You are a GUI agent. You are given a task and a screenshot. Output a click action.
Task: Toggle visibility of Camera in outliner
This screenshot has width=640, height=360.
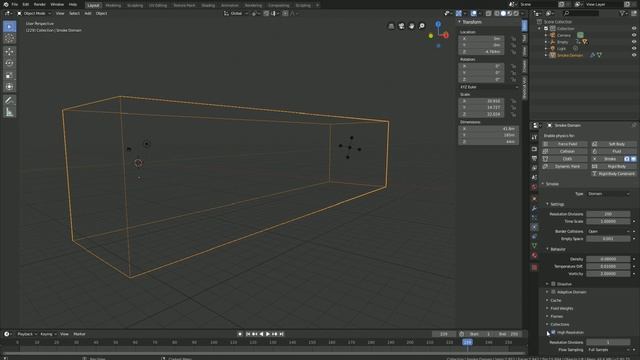coord(634,35)
